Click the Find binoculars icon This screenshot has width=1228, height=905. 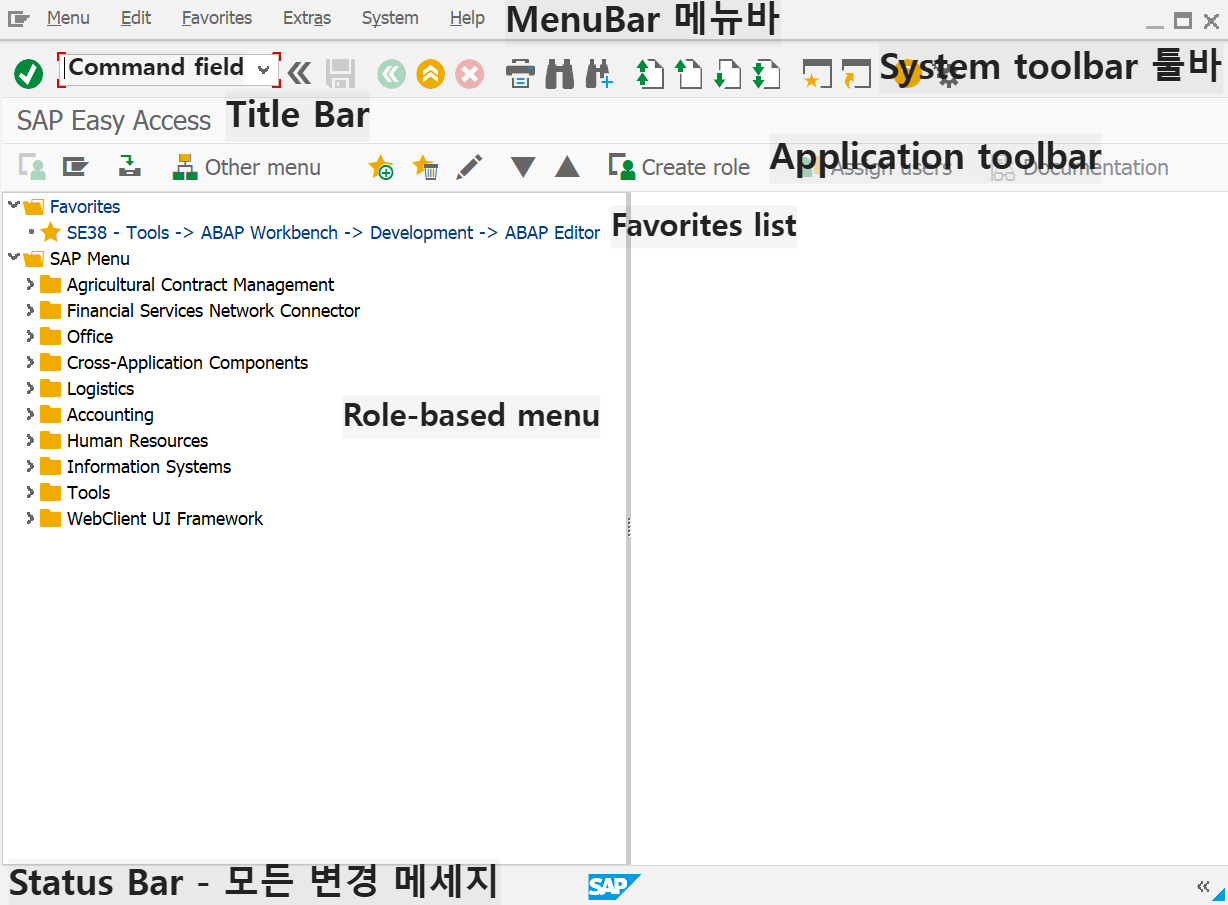559,74
